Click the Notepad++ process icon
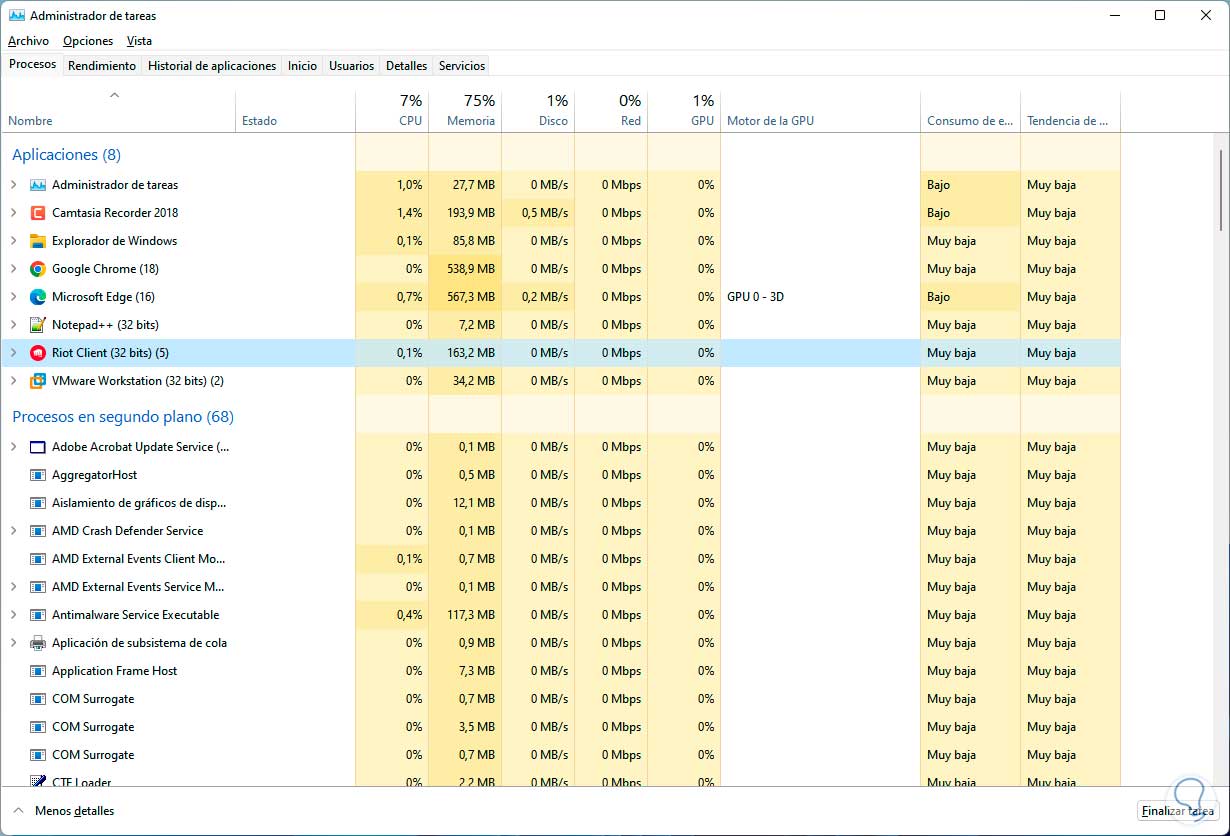Viewport: 1230px width, 836px height. click(38, 325)
